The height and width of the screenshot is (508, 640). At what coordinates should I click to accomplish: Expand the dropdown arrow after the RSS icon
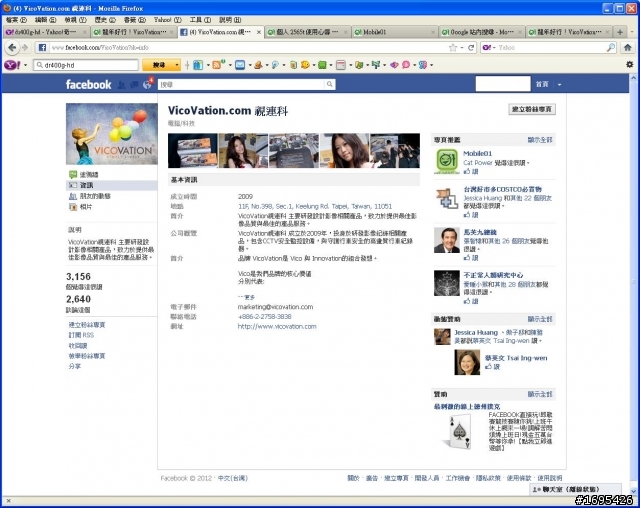click(230, 65)
